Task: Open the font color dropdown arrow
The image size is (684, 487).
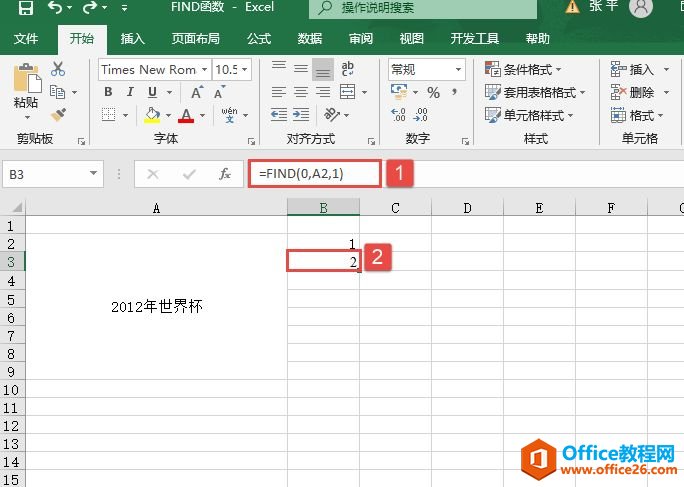Action: (202, 116)
